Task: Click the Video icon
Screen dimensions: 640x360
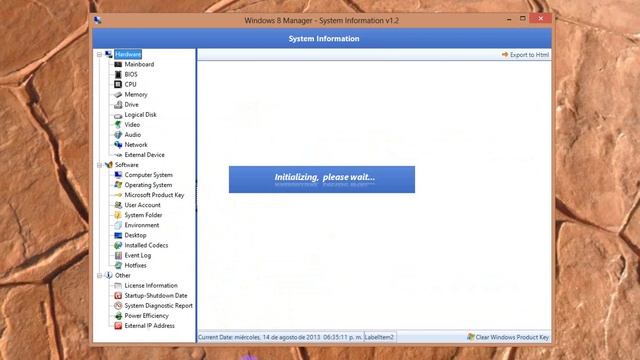Action: tap(118, 125)
